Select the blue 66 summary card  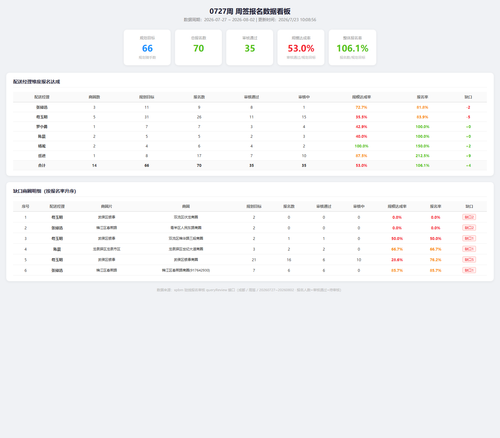tap(147, 47)
